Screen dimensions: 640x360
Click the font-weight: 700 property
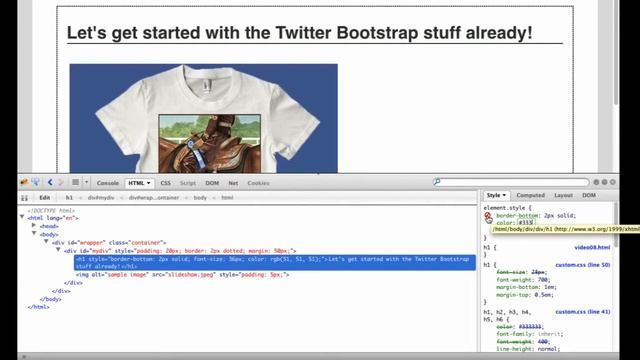point(523,280)
